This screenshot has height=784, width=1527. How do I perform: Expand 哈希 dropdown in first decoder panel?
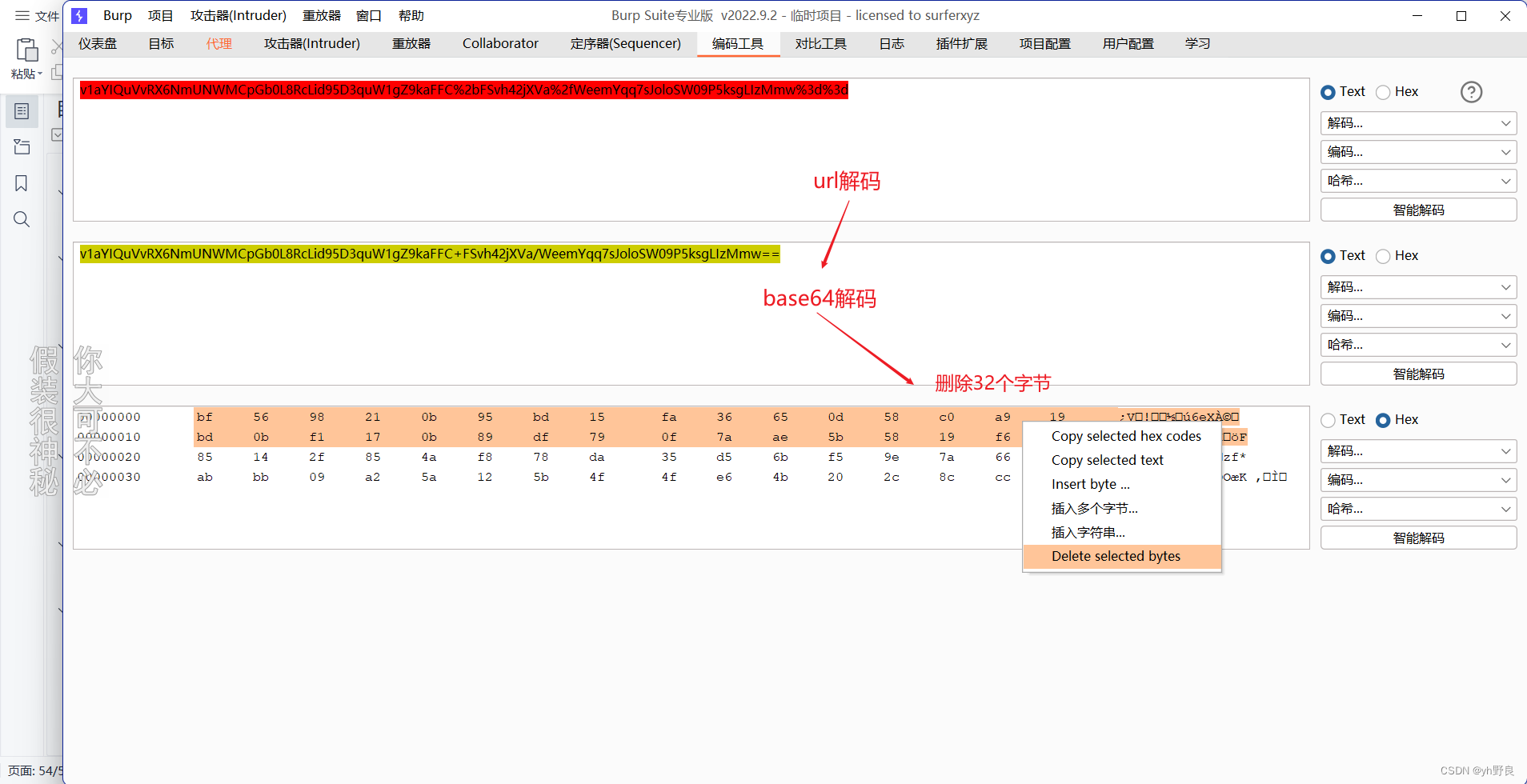tap(1418, 181)
